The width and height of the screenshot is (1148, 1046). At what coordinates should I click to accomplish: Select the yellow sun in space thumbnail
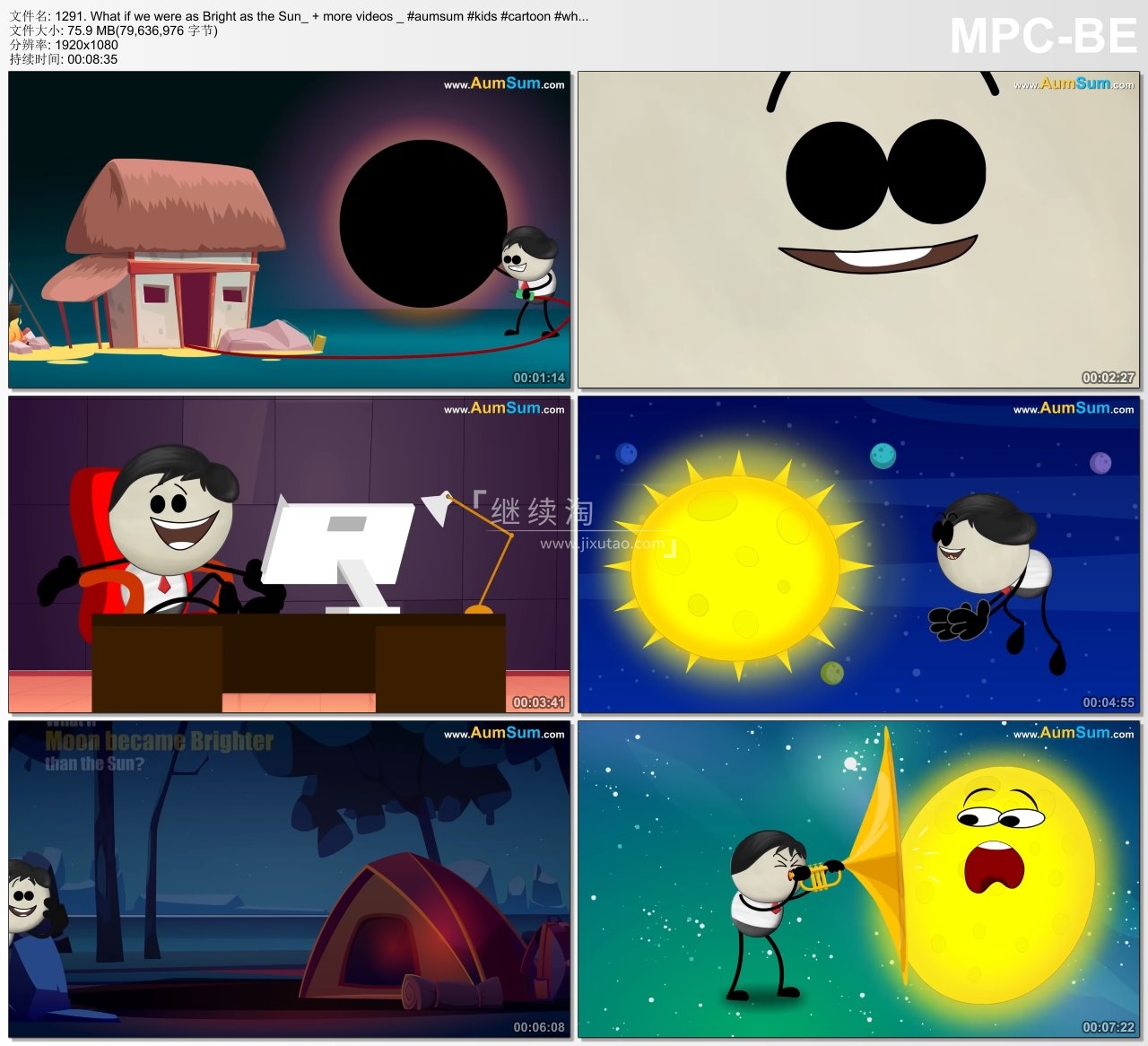pos(858,554)
